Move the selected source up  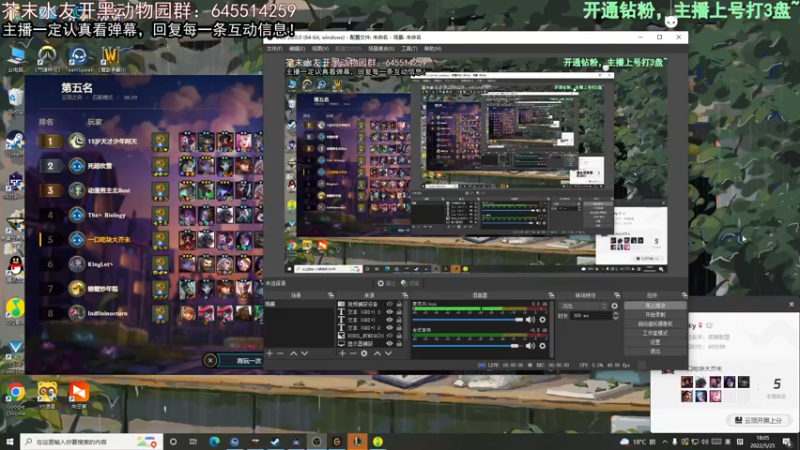pyautogui.click(x=377, y=353)
